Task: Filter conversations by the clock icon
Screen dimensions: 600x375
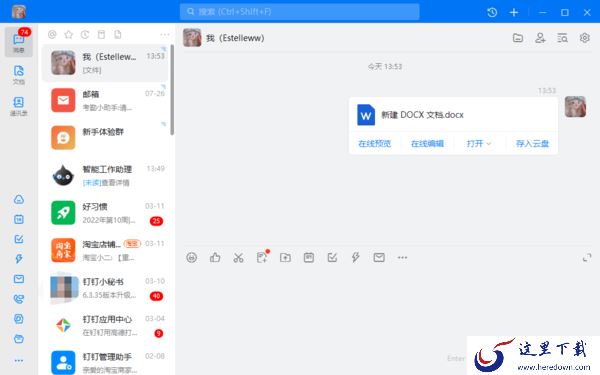Action: [85, 35]
